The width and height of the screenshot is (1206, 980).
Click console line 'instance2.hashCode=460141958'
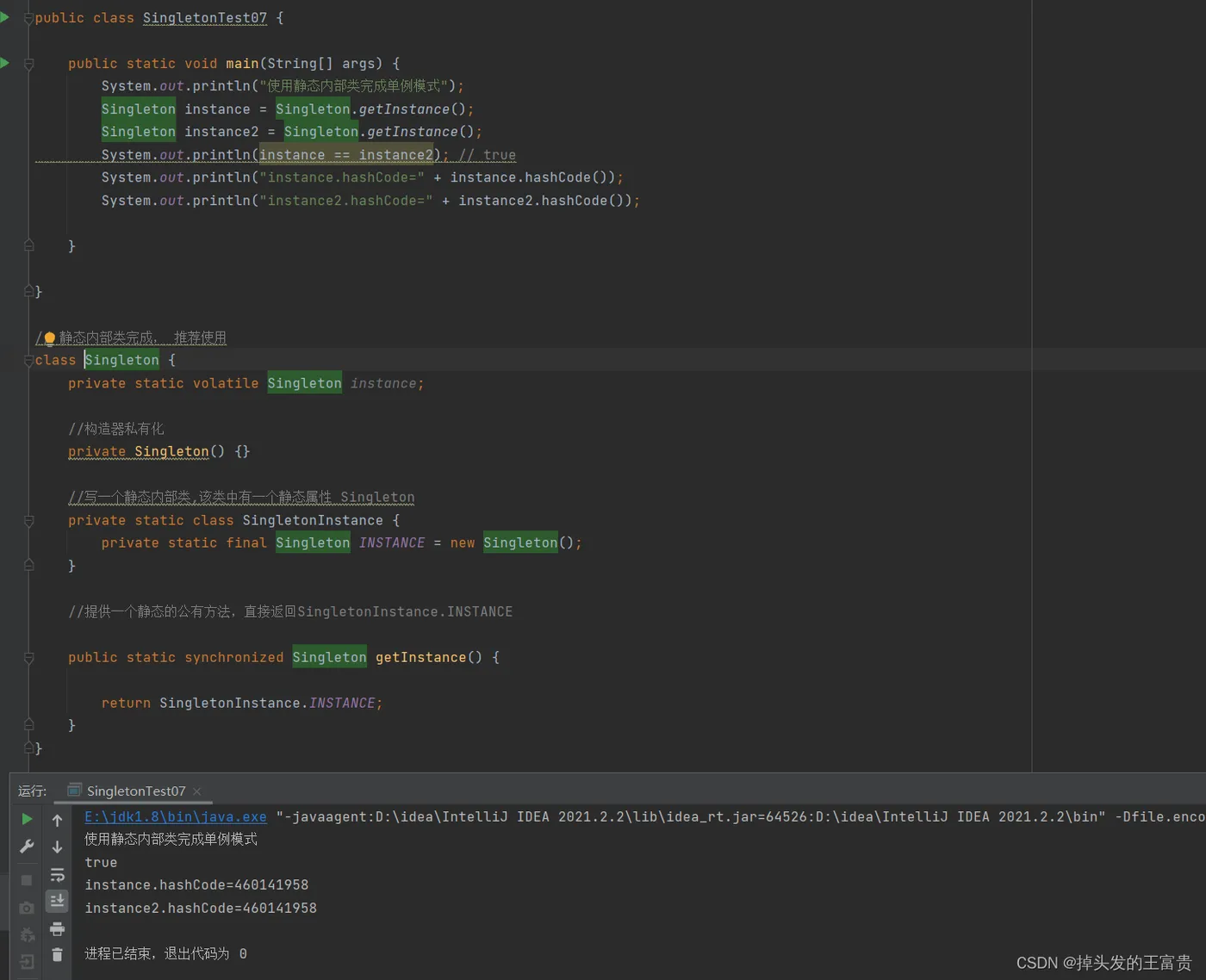pyautogui.click(x=201, y=908)
